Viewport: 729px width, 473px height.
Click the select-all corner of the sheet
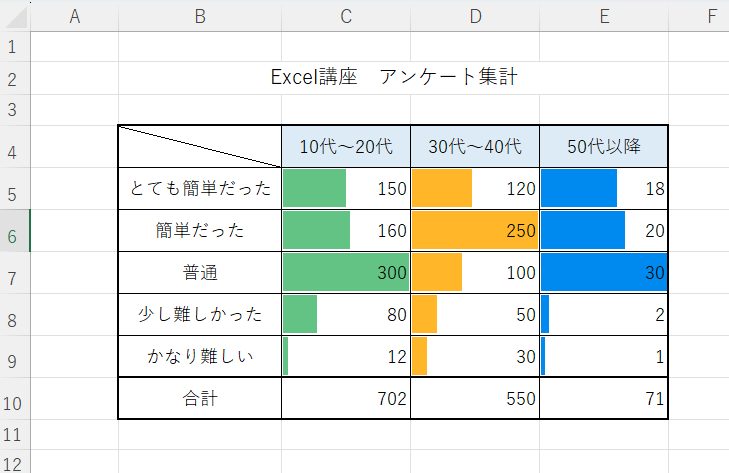coord(15,15)
